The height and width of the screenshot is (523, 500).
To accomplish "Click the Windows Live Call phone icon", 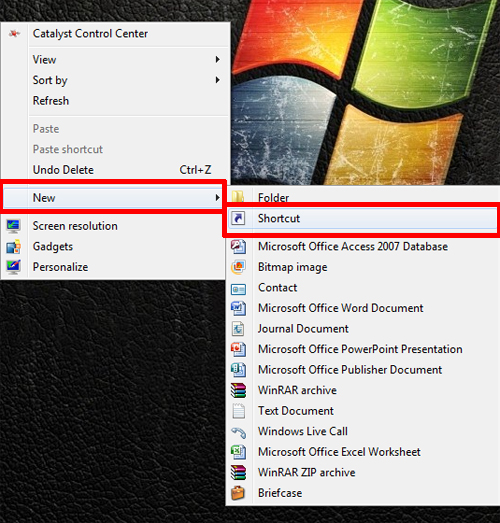I will pos(238,431).
